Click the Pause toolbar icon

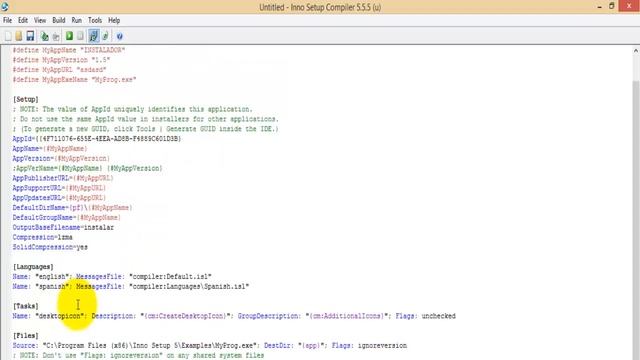tap(80, 36)
